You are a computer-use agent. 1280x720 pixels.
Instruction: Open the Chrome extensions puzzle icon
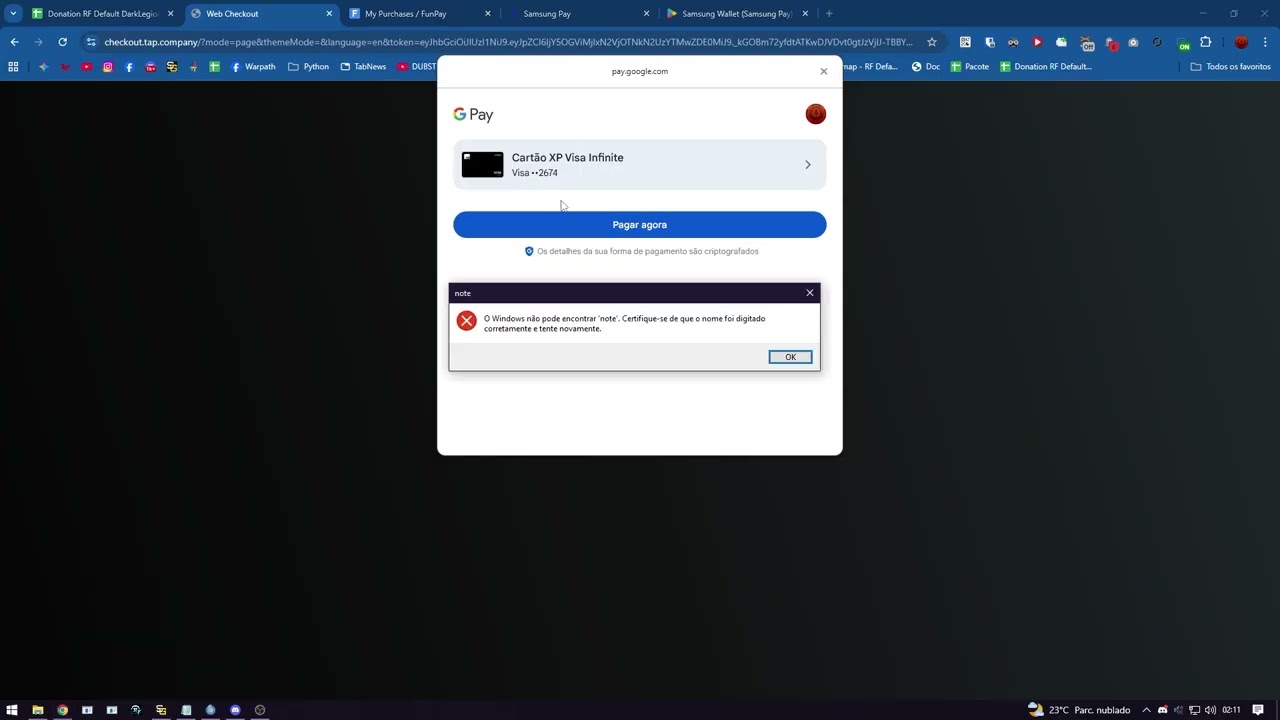[1205, 42]
